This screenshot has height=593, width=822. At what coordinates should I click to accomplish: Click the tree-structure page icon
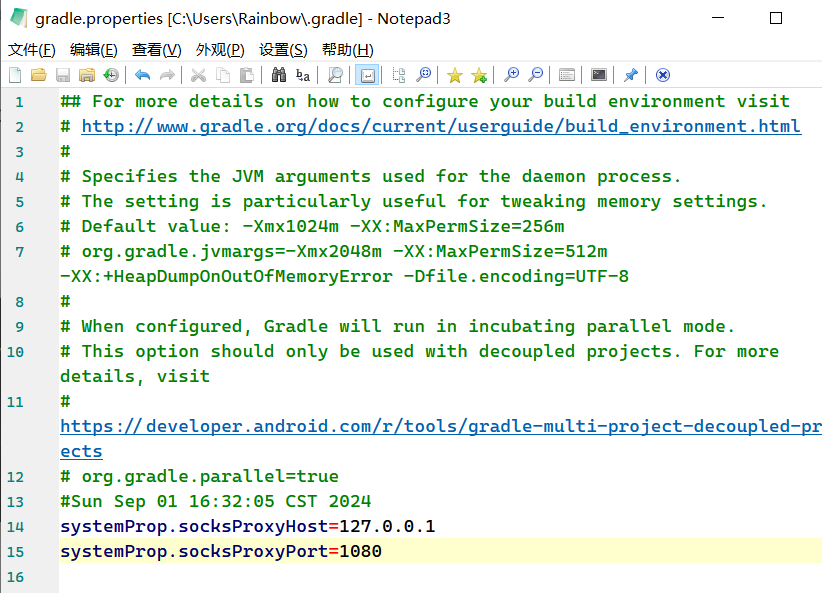(399, 75)
